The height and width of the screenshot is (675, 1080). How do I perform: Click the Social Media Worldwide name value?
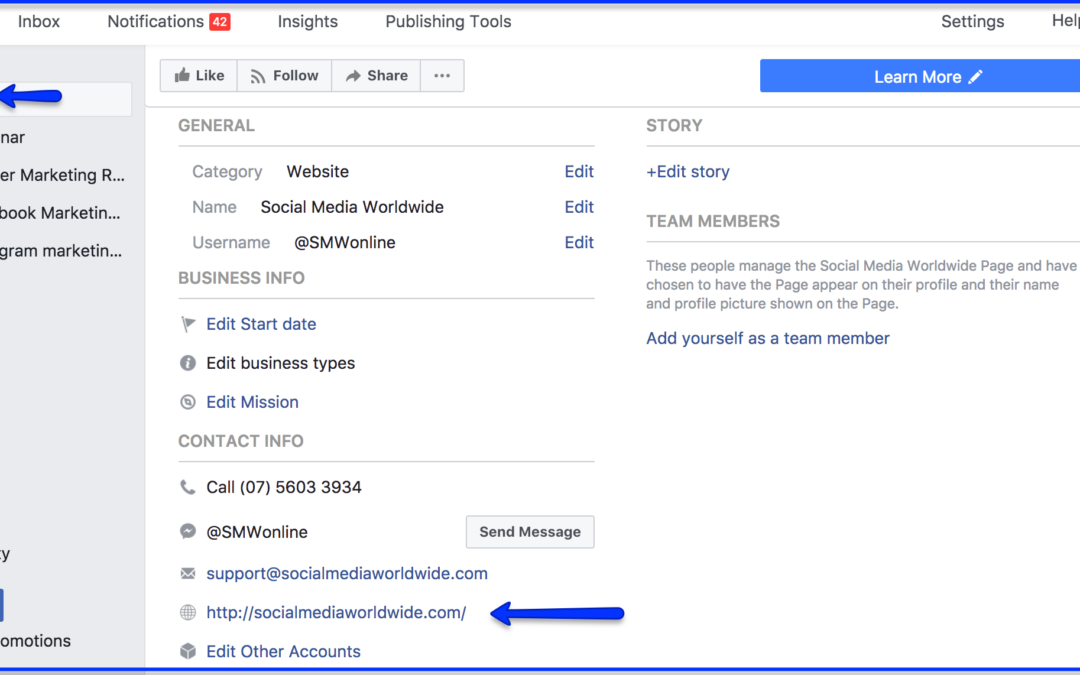pos(352,207)
